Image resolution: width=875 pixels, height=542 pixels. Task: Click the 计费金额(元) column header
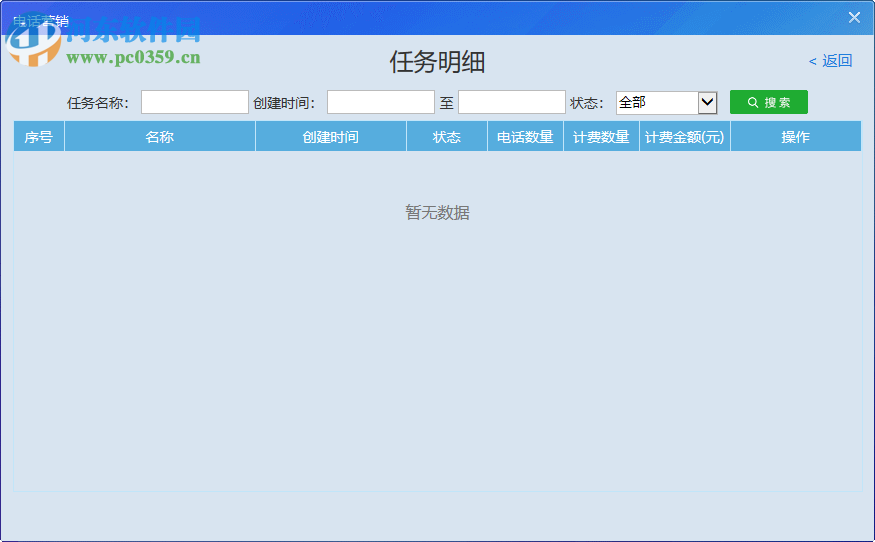click(685, 137)
